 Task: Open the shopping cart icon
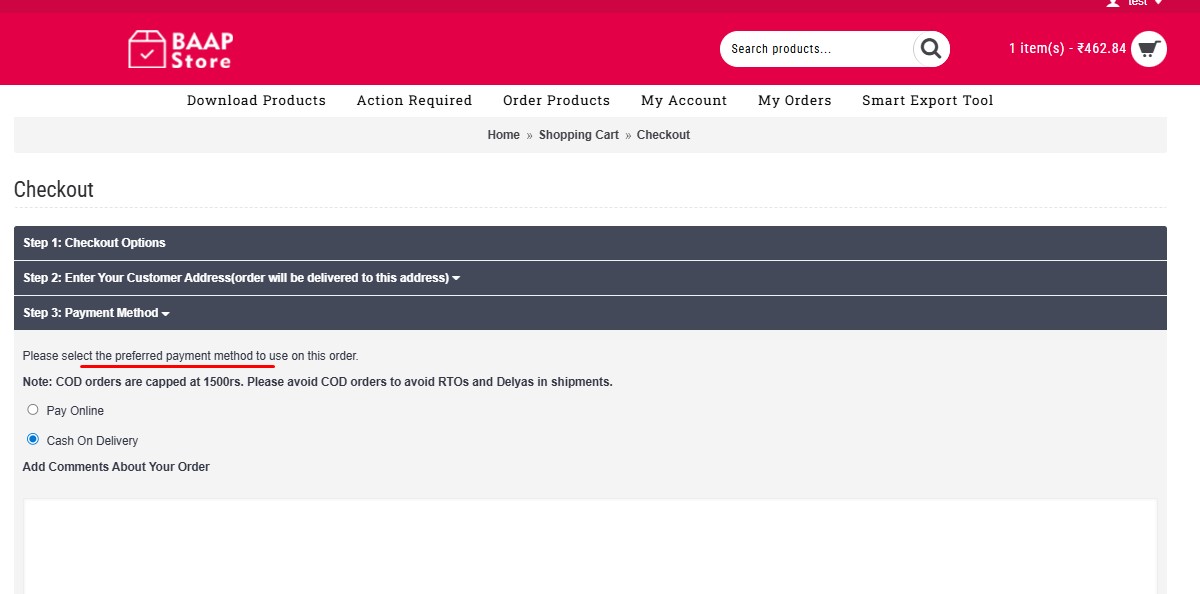click(1148, 48)
